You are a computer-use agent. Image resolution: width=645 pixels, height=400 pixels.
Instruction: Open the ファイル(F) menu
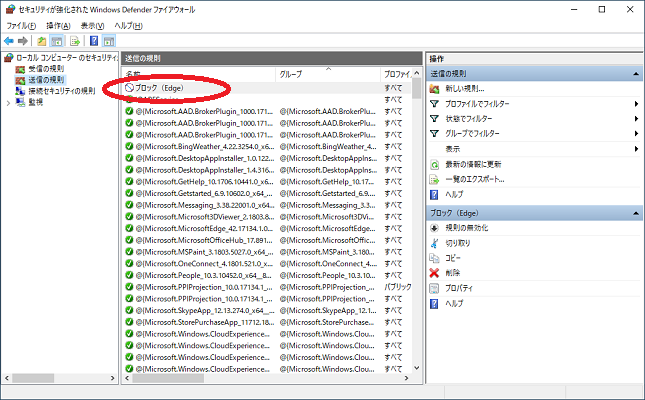21,26
